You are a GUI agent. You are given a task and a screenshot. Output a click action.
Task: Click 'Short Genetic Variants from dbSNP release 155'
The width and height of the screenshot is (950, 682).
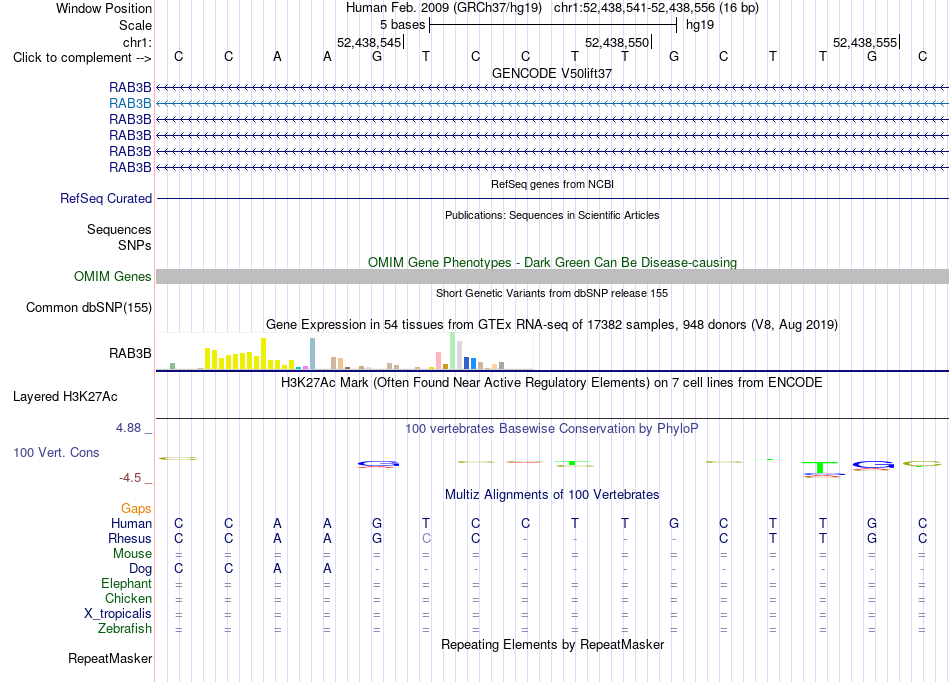(552, 293)
